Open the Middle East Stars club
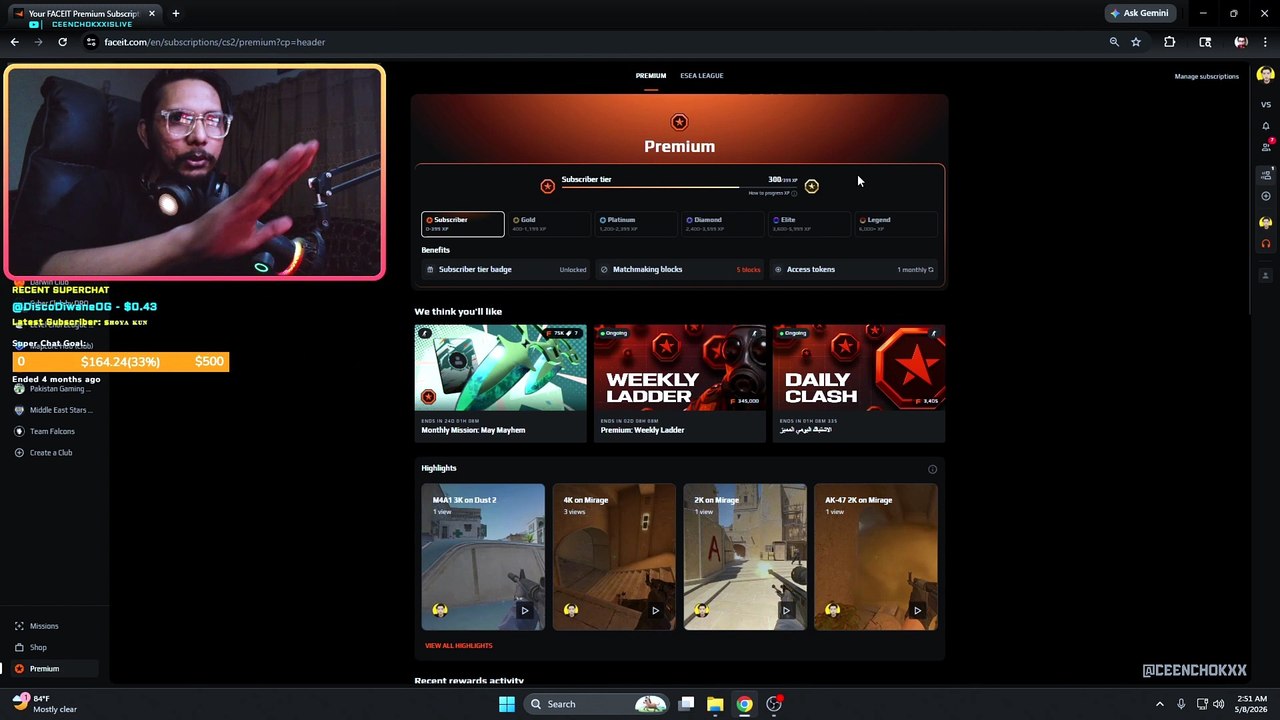 tap(55, 410)
